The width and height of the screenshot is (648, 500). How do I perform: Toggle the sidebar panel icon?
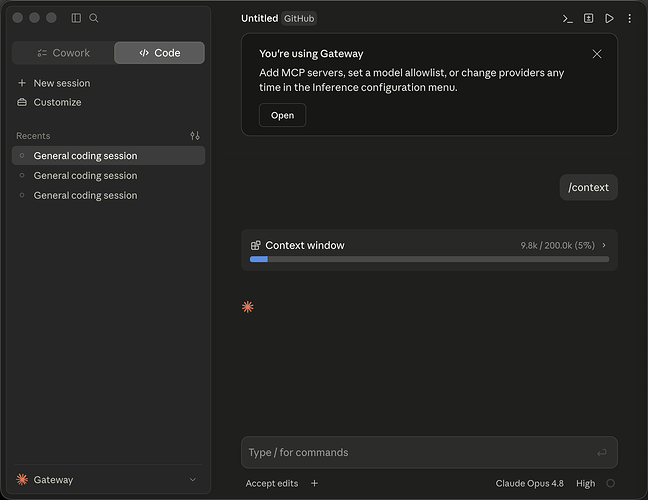click(x=76, y=18)
